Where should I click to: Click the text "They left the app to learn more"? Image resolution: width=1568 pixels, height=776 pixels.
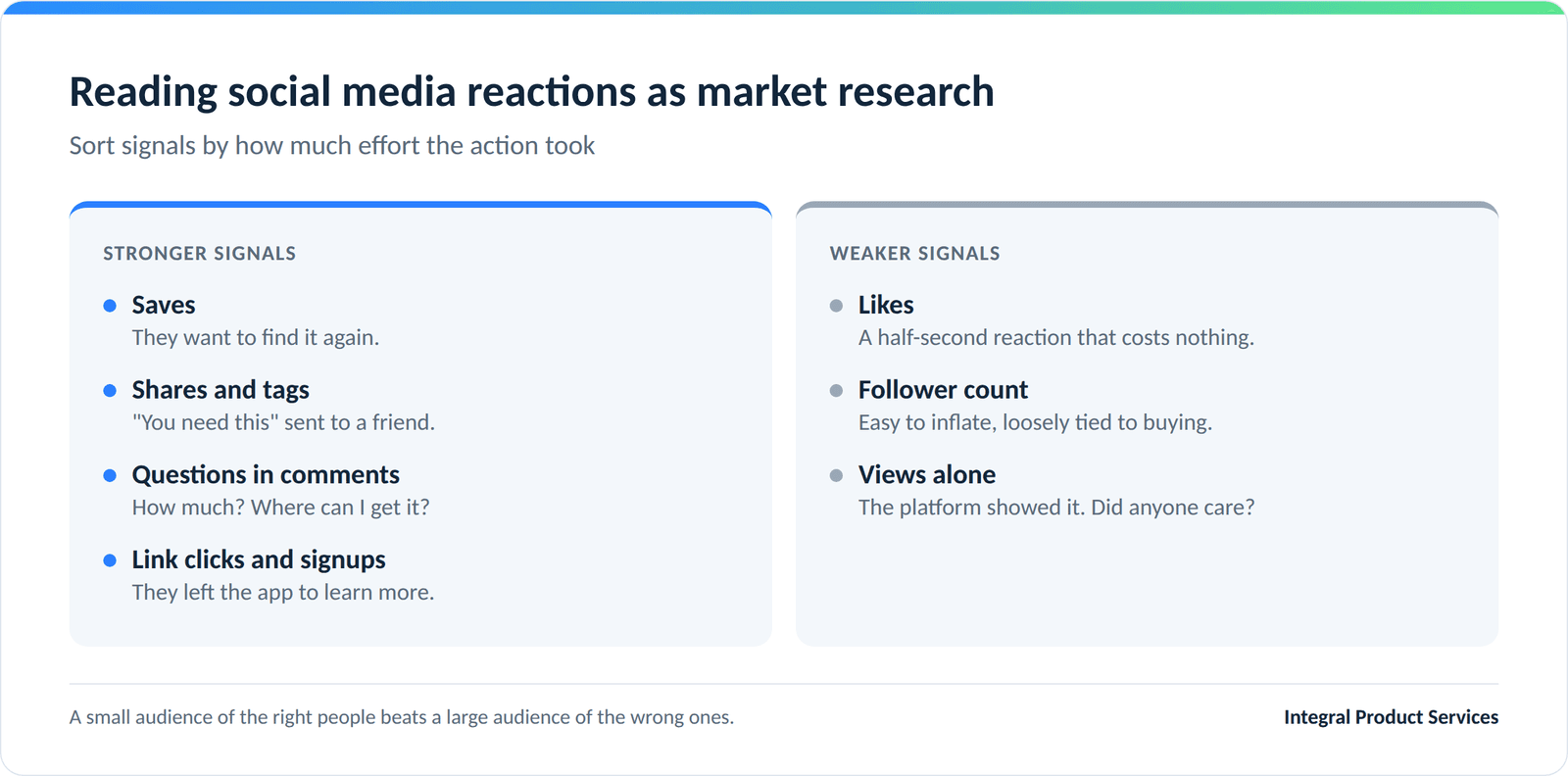[x=283, y=593]
